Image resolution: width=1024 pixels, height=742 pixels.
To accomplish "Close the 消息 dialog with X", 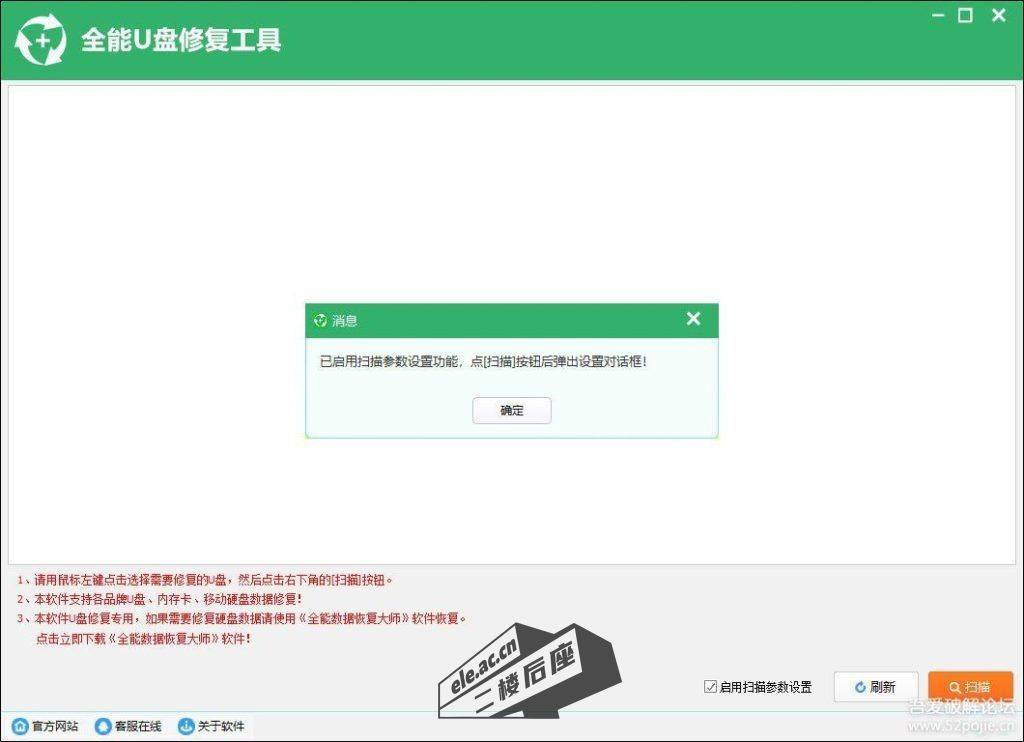I will 693,319.
